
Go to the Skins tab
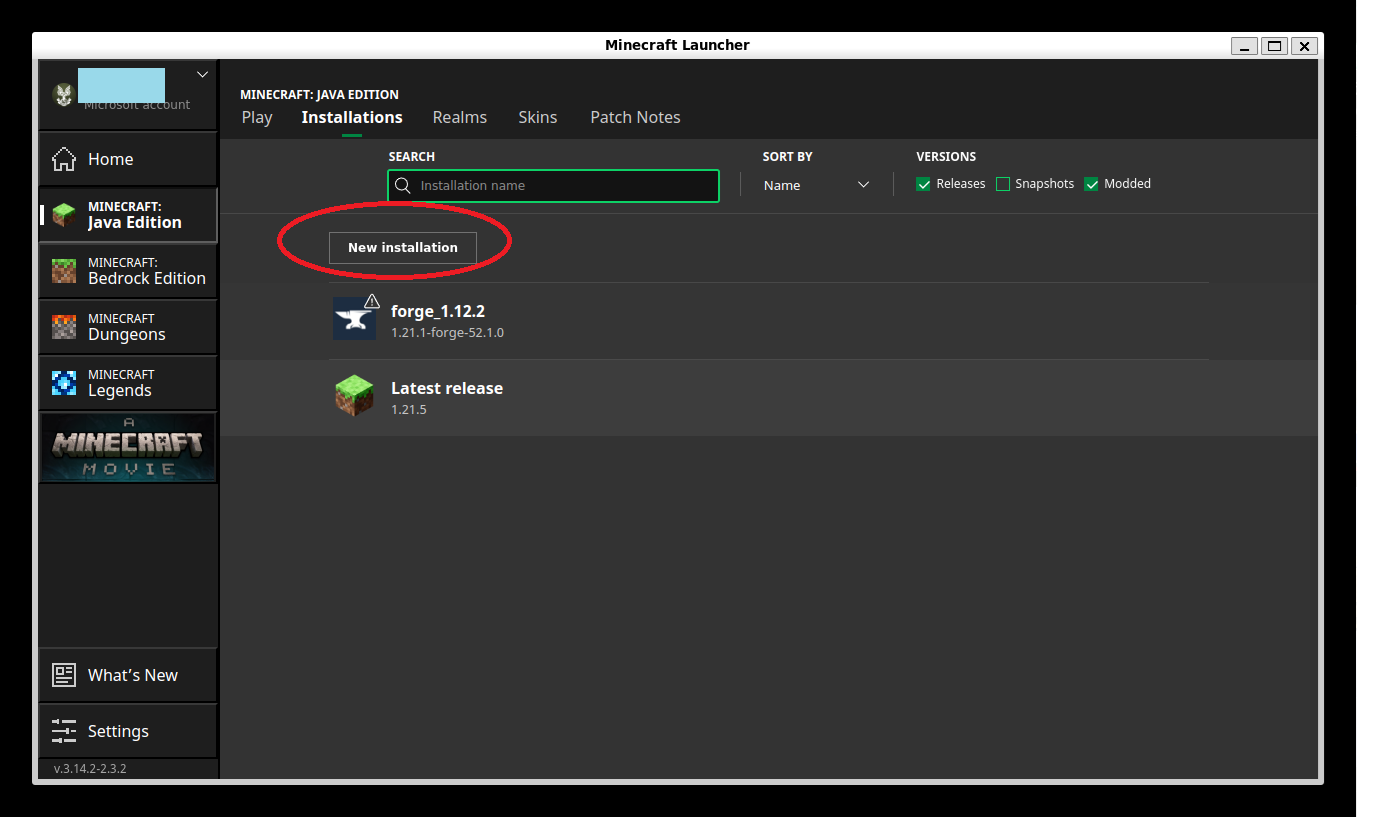coord(538,117)
